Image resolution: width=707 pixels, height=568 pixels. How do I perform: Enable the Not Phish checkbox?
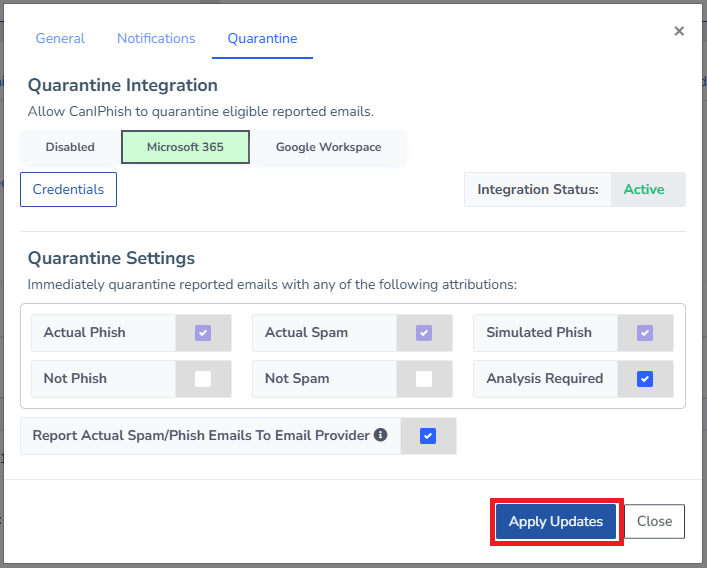pos(203,379)
